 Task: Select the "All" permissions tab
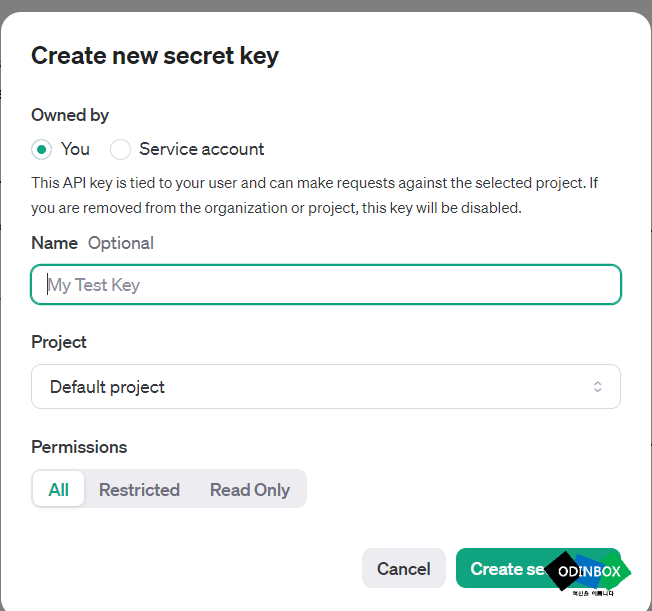click(x=59, y=489)
